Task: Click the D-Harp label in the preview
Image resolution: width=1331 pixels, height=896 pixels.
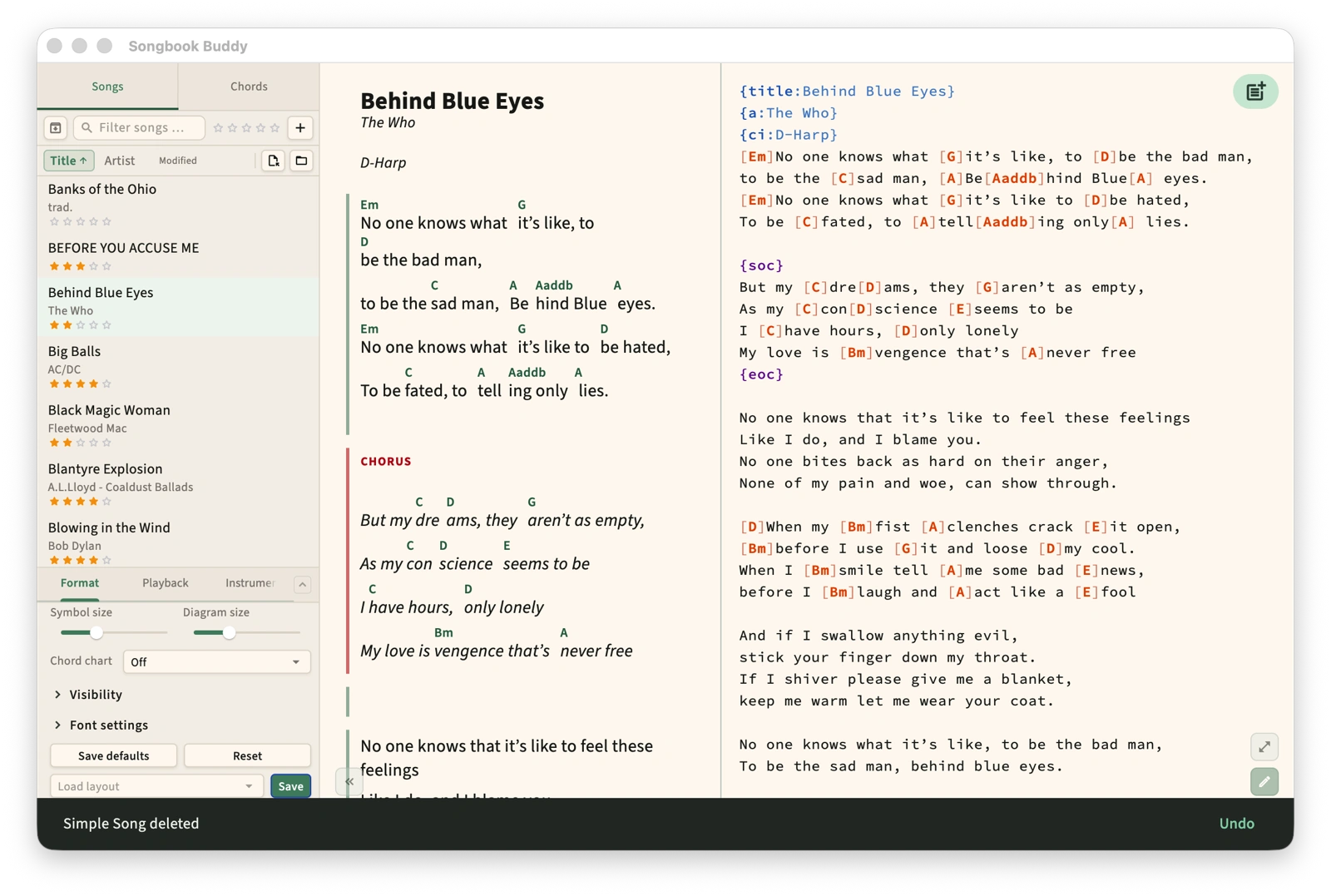Action: (383, 163)
